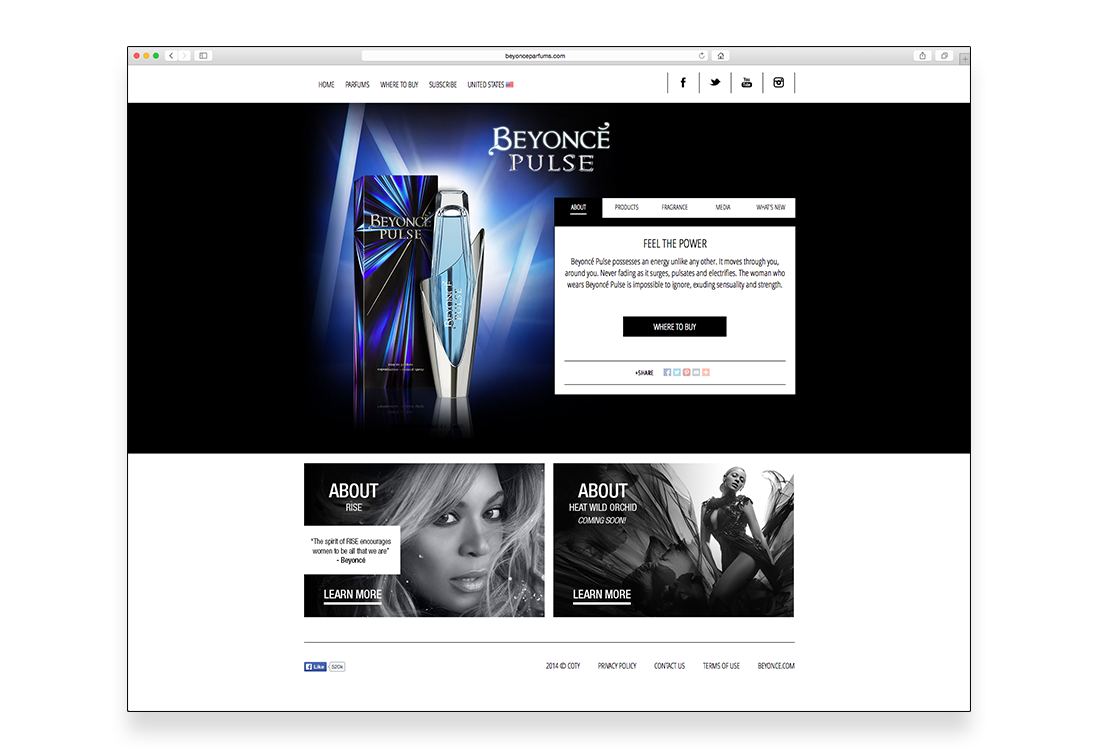1100x750 pixels.
Task: Switch to the ABOUT tab
Action: point(578,208)
